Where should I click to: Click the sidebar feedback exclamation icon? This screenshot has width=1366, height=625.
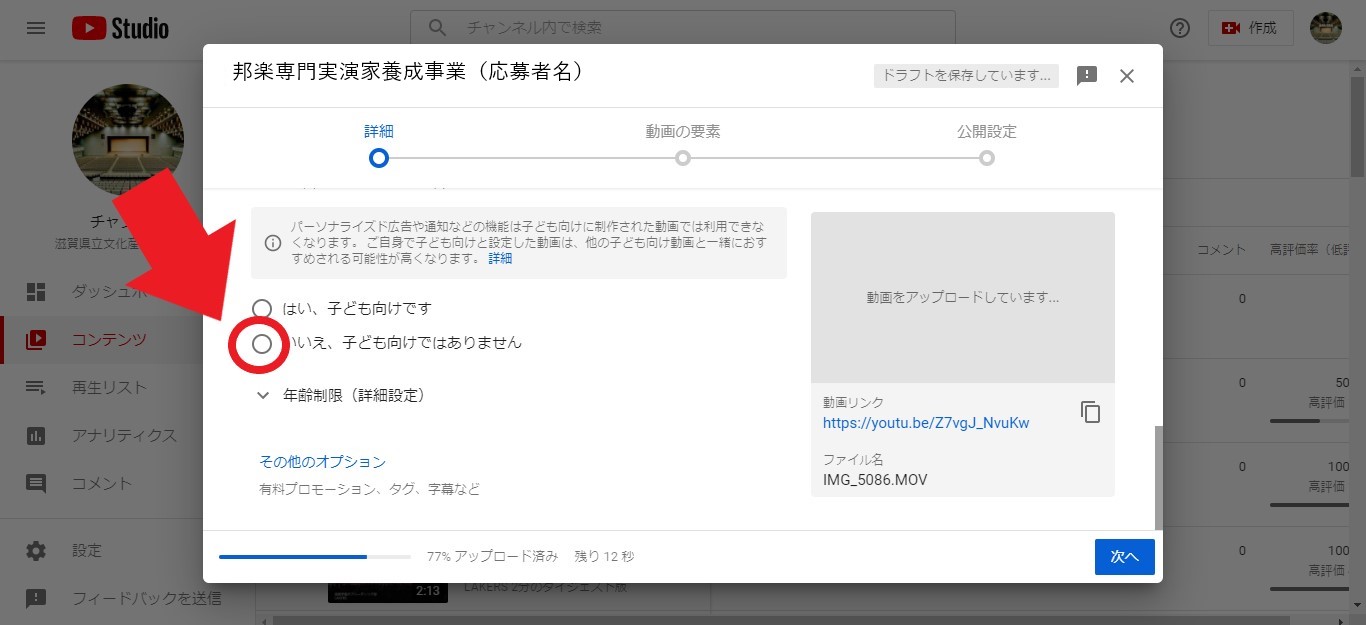(36, 599)
